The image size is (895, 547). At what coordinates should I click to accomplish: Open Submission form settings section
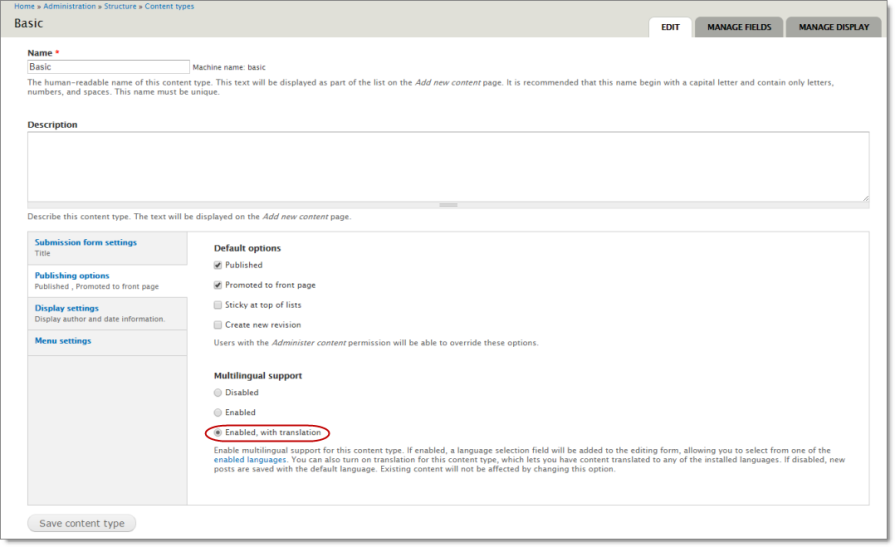pos(86,242)
